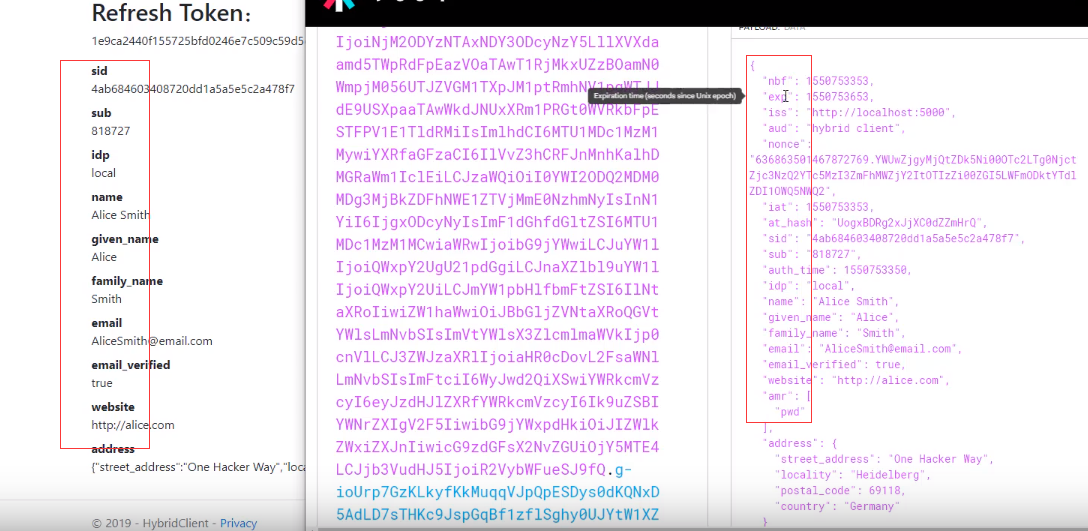Viewport: 1088px width, 531px height.
Task: Open the Privacy link in the page footer
Action: pos(238,523)
